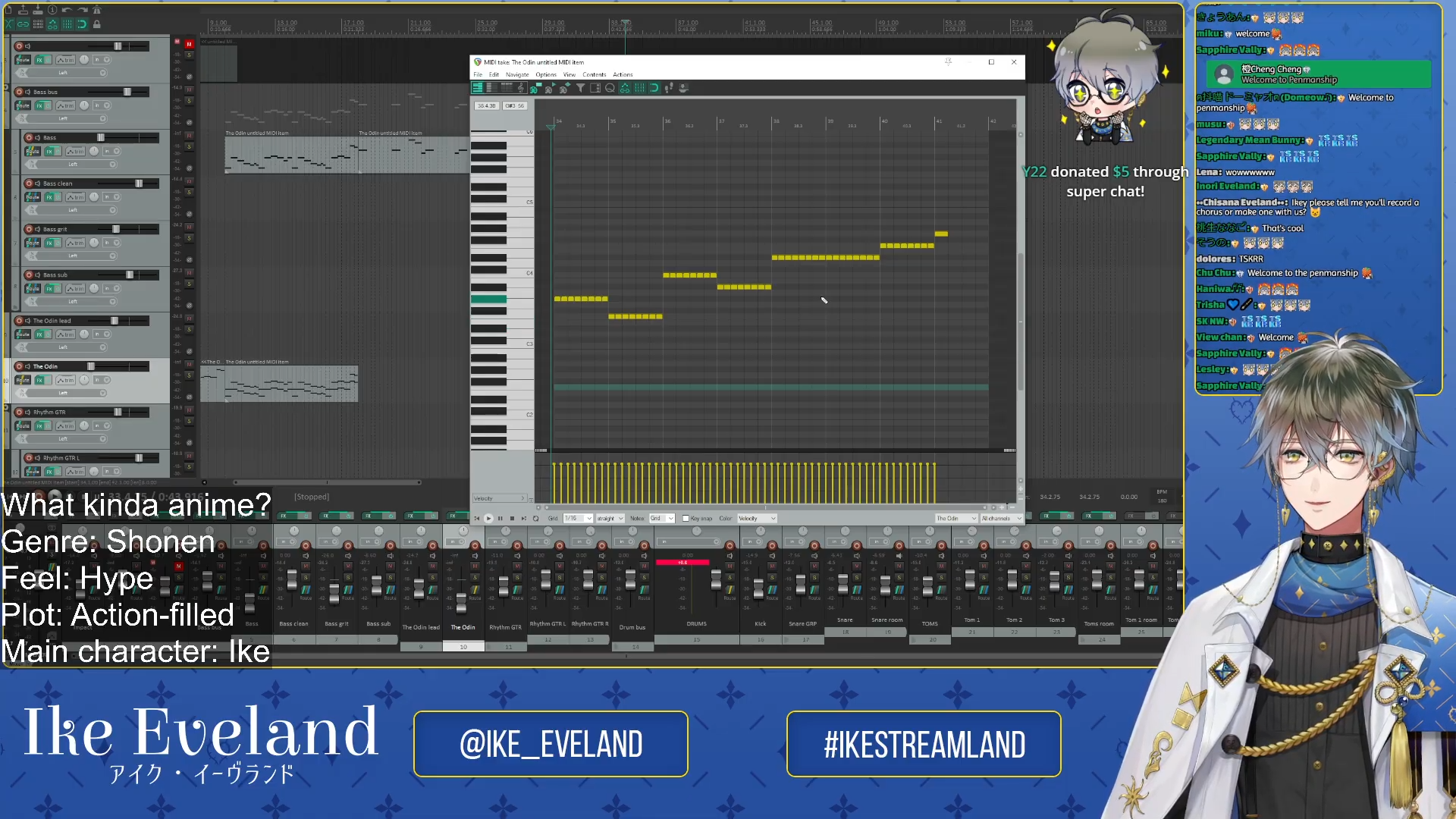
Task: Toggle phase invert on Bass bus track
Action: click(x=189, y=123)
